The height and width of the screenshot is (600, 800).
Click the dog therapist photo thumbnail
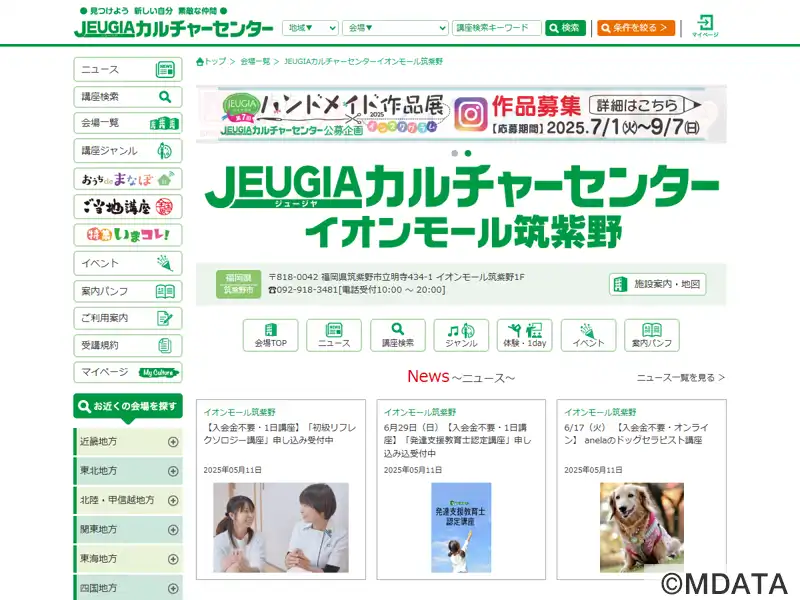[x=642, y=528]
